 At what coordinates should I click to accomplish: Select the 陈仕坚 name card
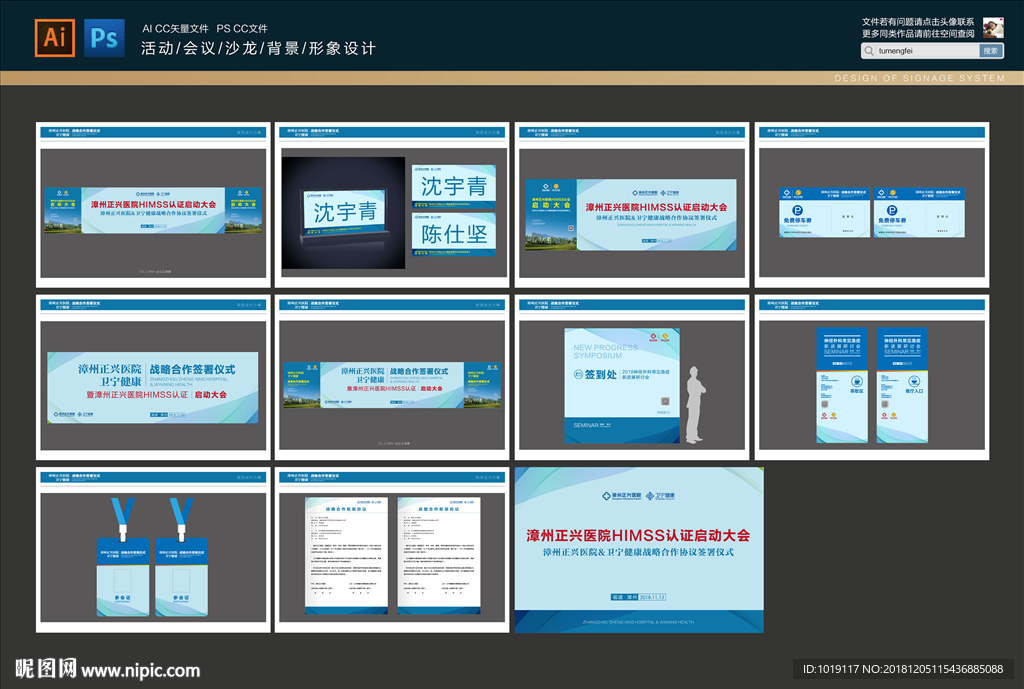click(x=454, y=234)
